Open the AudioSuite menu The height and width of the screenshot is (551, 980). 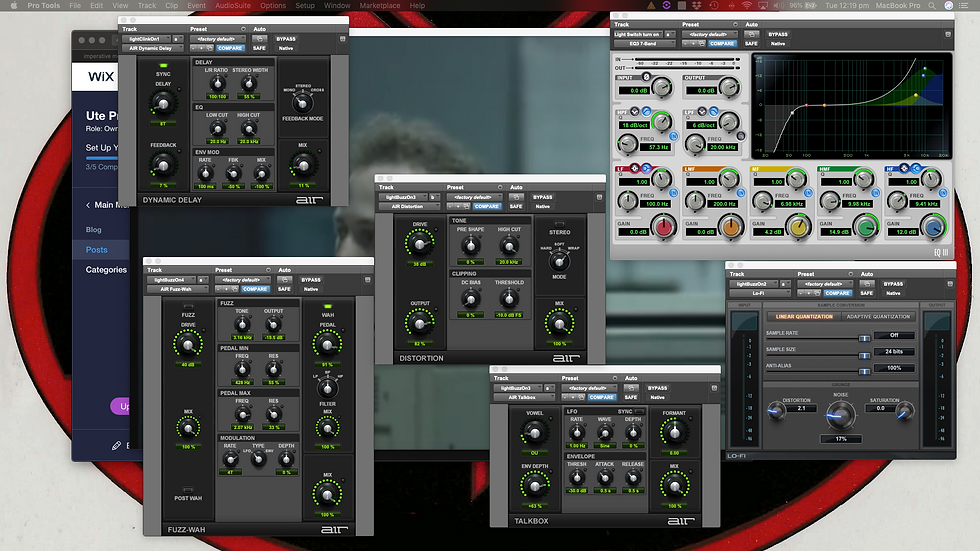click(232, 5)
